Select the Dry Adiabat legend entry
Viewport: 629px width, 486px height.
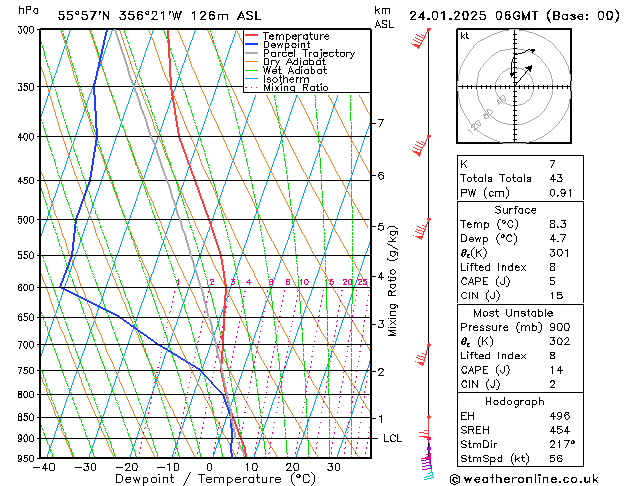tap(294, 62)
